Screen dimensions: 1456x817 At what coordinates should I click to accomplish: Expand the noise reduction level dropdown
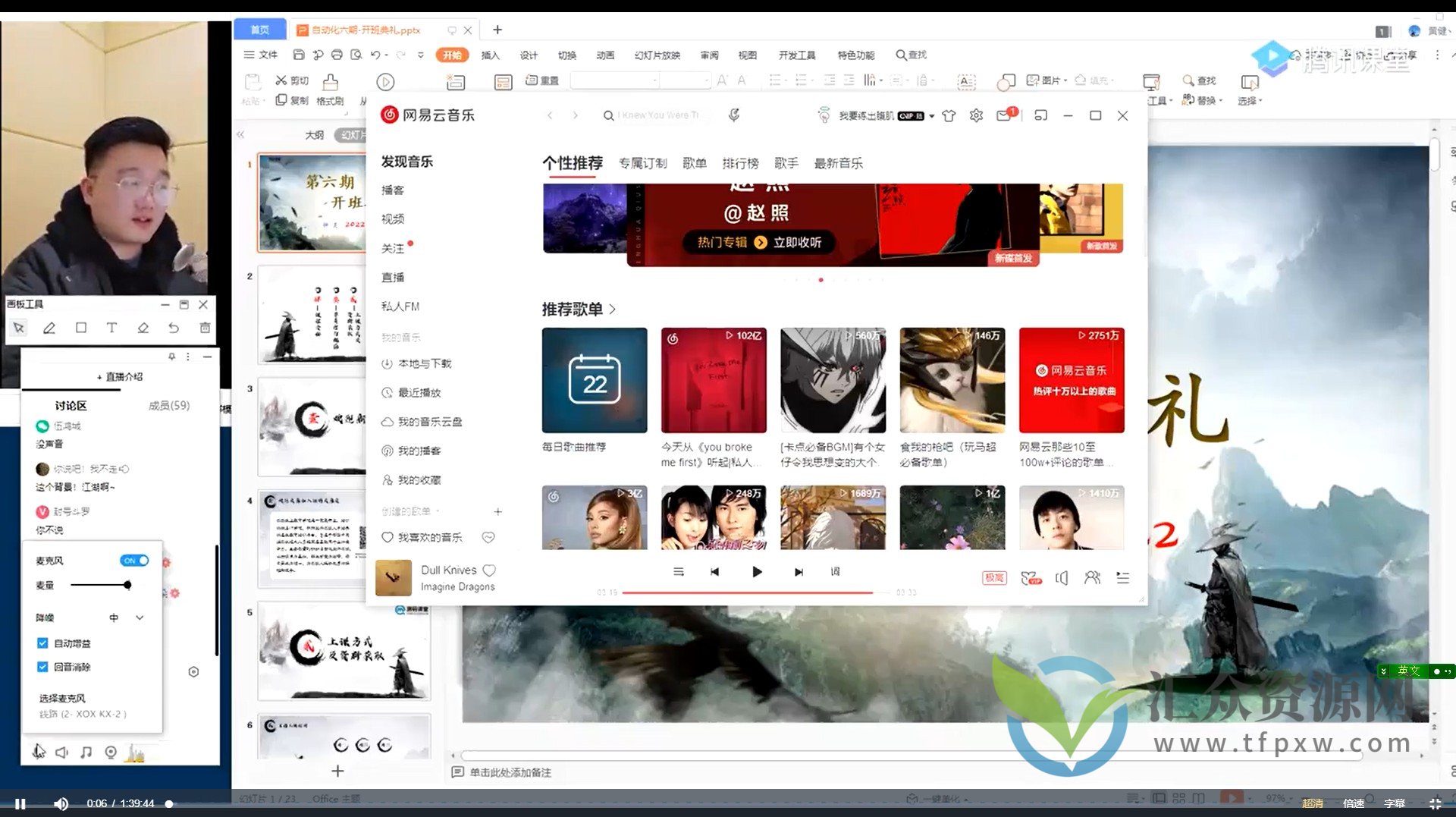pyautogui.click(x=140, y=617)
